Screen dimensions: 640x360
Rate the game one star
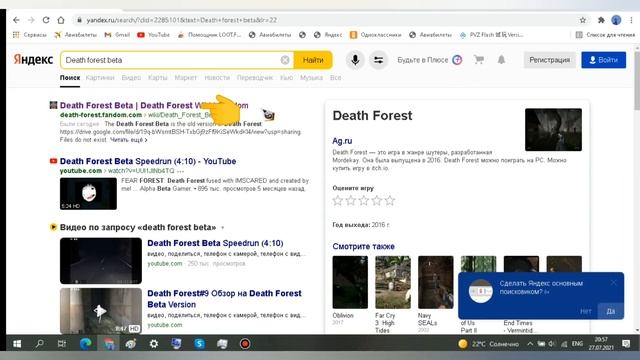(x=338, y=200)
